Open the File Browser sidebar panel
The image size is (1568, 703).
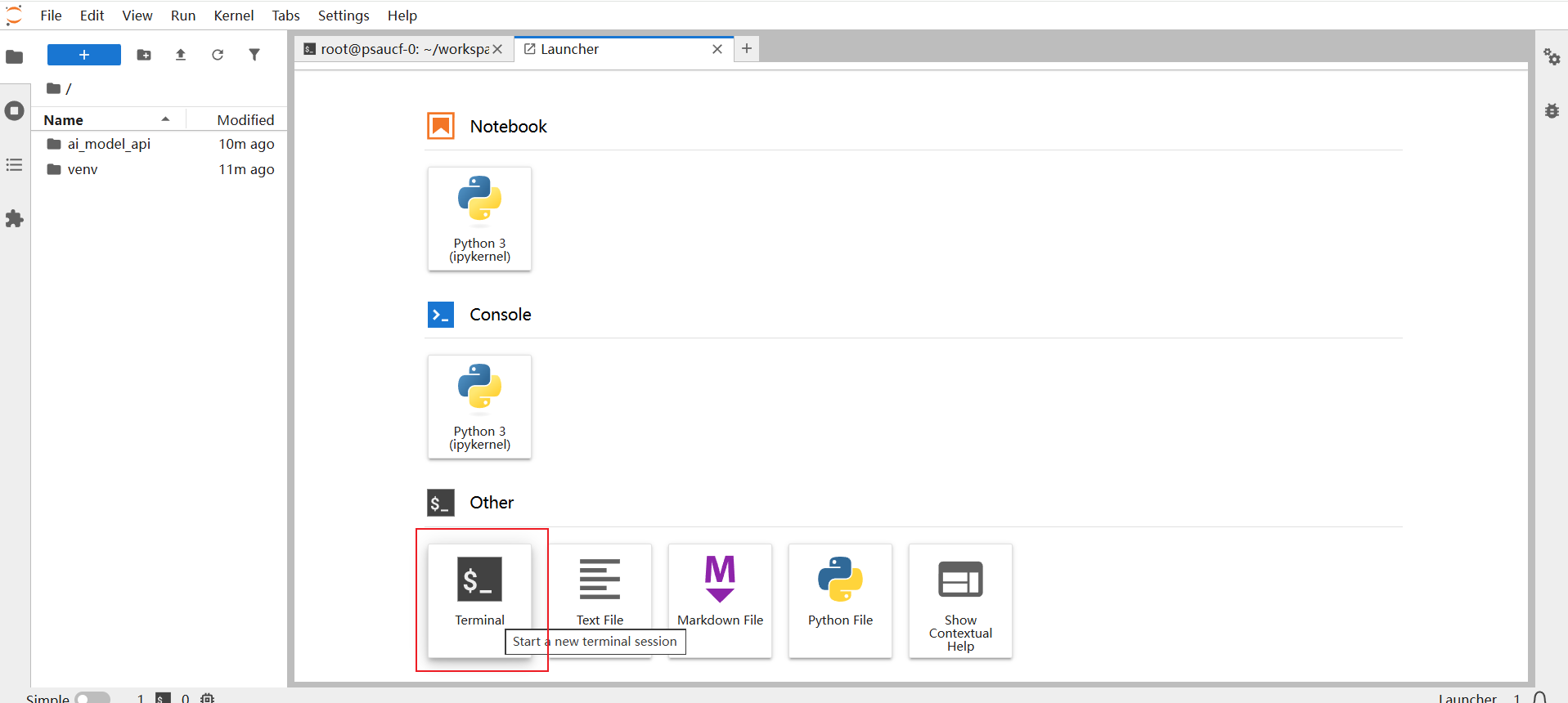point(15,56)
